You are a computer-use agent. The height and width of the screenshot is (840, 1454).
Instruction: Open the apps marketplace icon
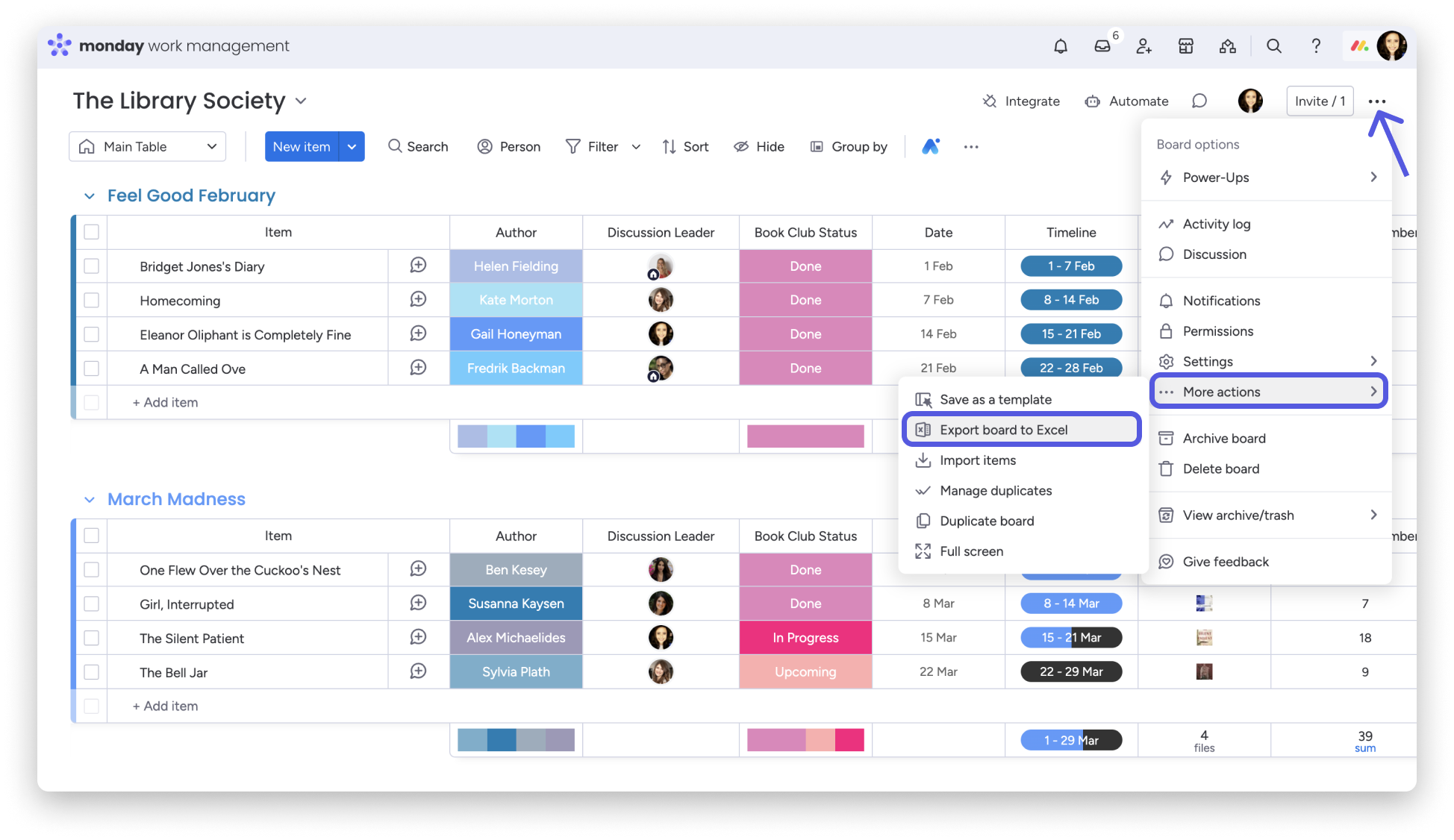point(1185,46)
